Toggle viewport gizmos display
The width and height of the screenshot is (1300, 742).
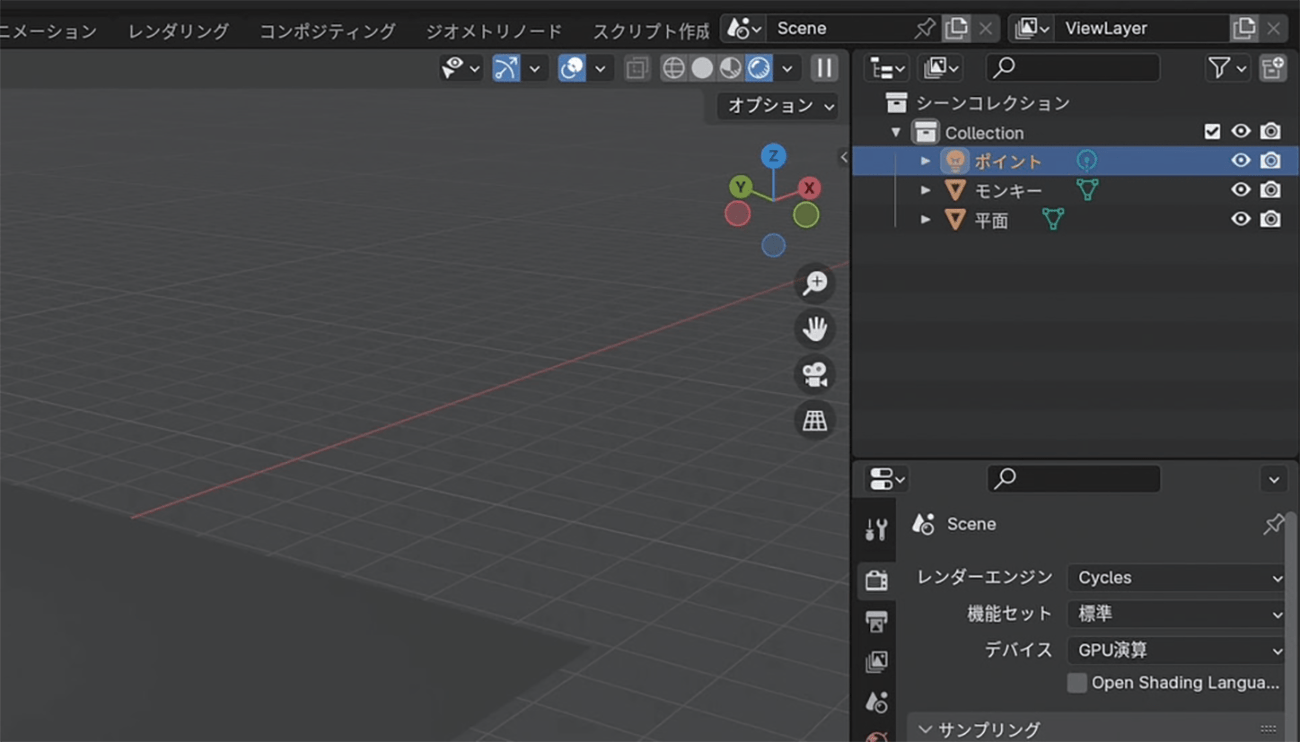click(507, 67)
